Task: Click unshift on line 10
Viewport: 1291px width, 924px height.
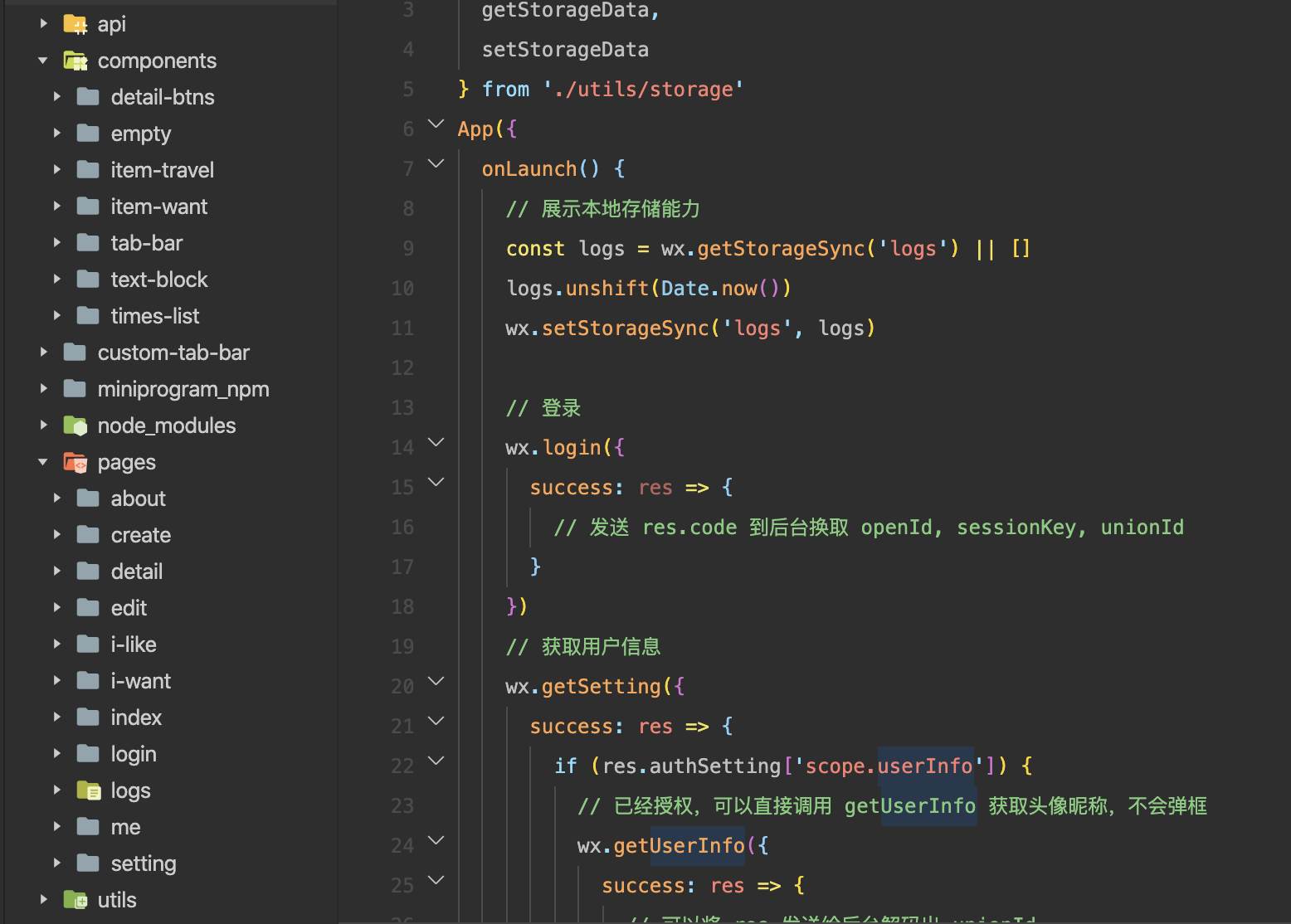Action: pyautogui.click(x=607, y=289)
